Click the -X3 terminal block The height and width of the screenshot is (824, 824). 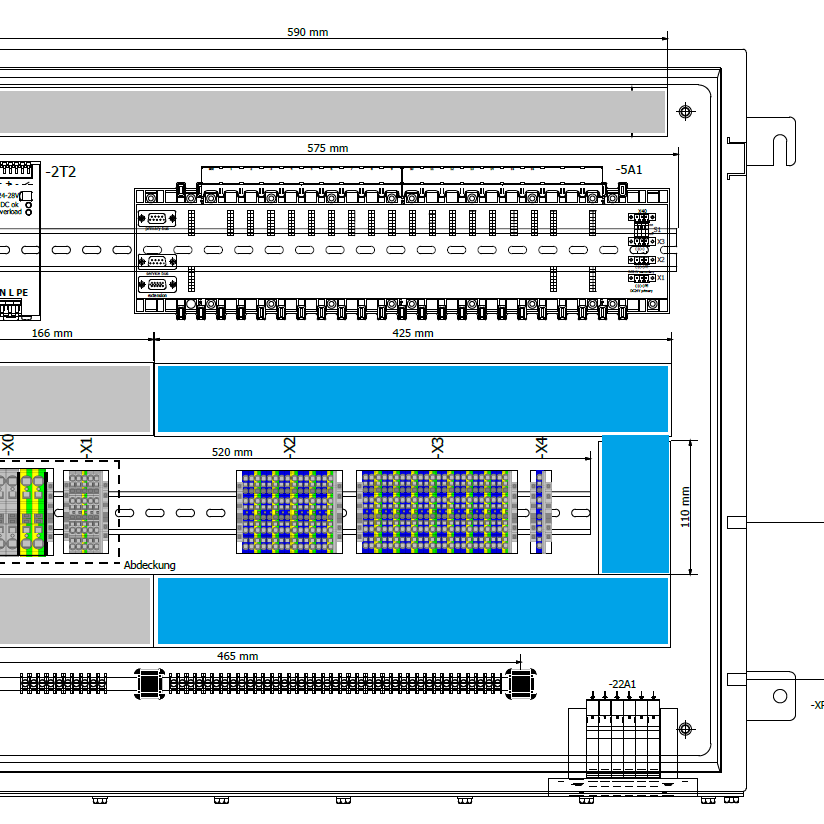436,511
